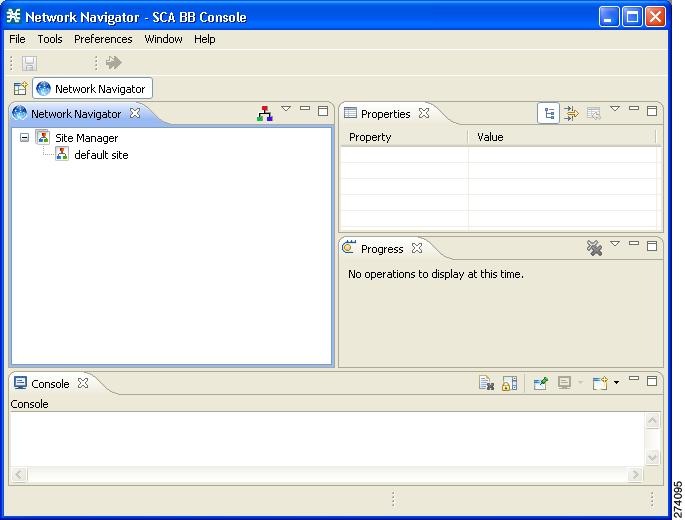Close the Network Navigator tab

pyautogui.click(x=135, y=113)
